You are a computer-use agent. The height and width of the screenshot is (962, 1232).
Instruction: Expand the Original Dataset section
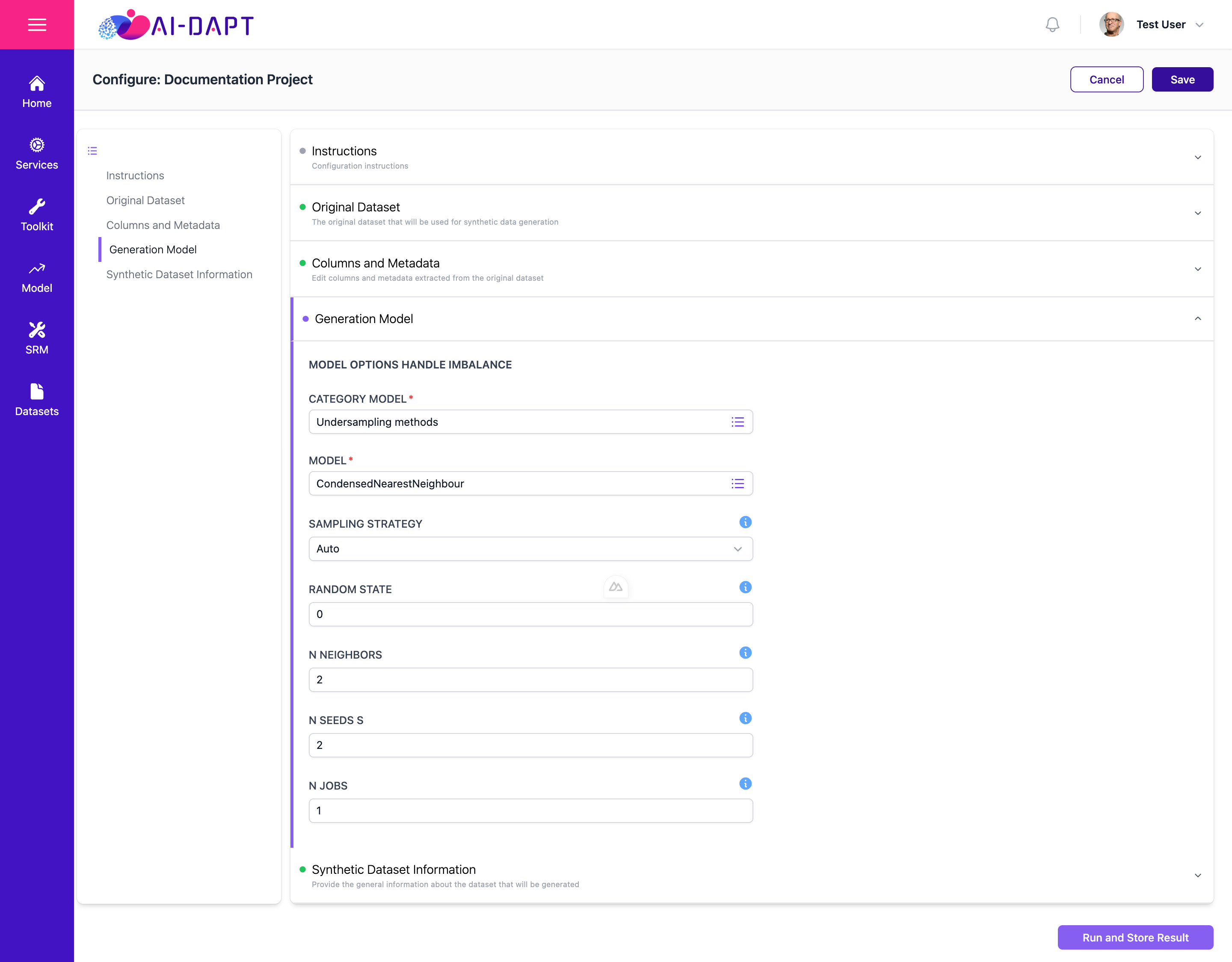tap(1198, 213)
